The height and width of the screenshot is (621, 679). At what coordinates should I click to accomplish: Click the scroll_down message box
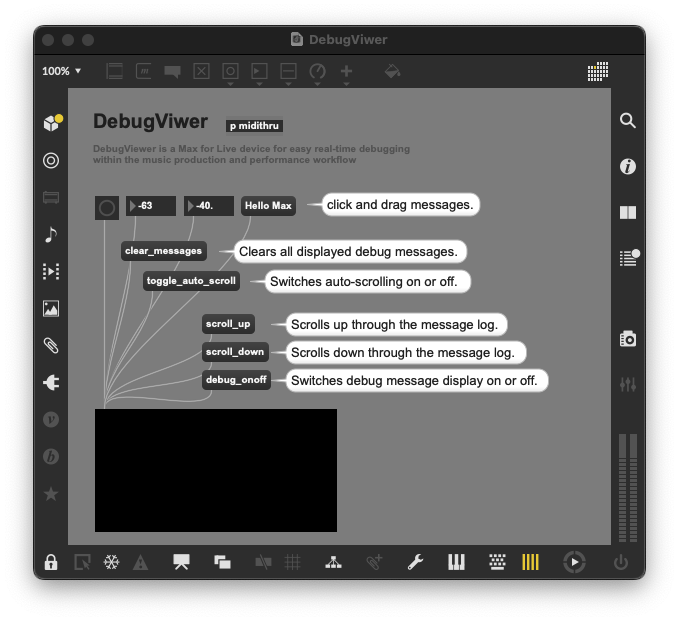235,352
